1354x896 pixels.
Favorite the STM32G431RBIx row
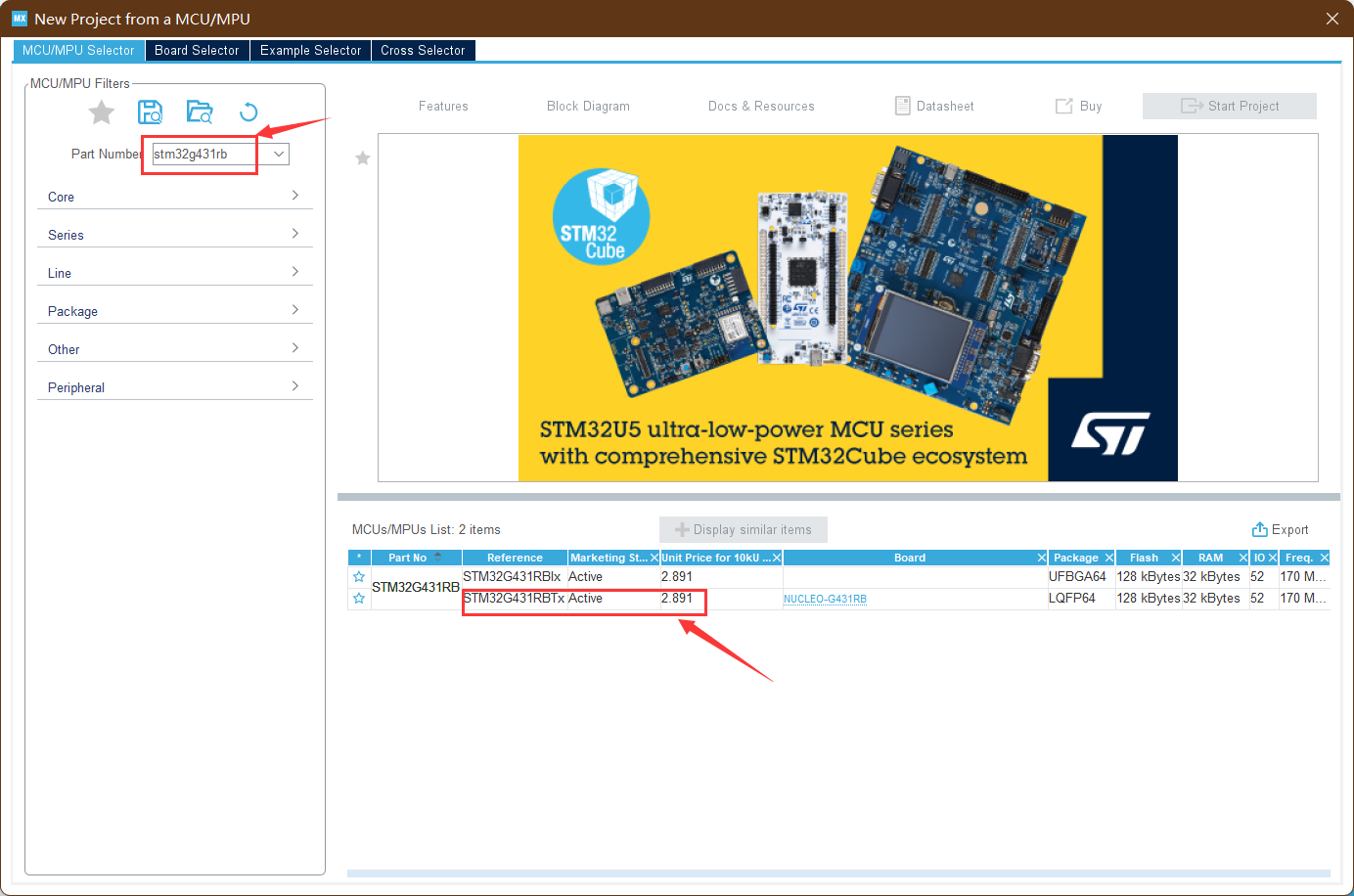point(358,576)
